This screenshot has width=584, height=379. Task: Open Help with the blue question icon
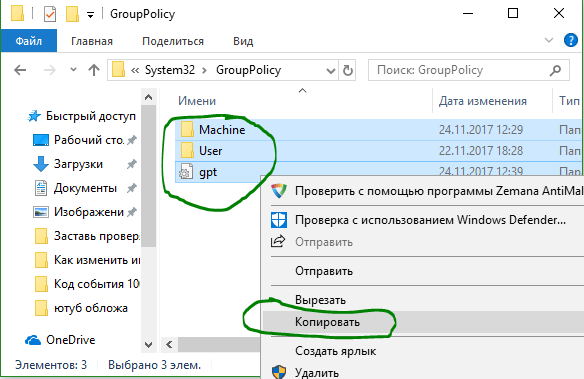(x=571, y=40)
